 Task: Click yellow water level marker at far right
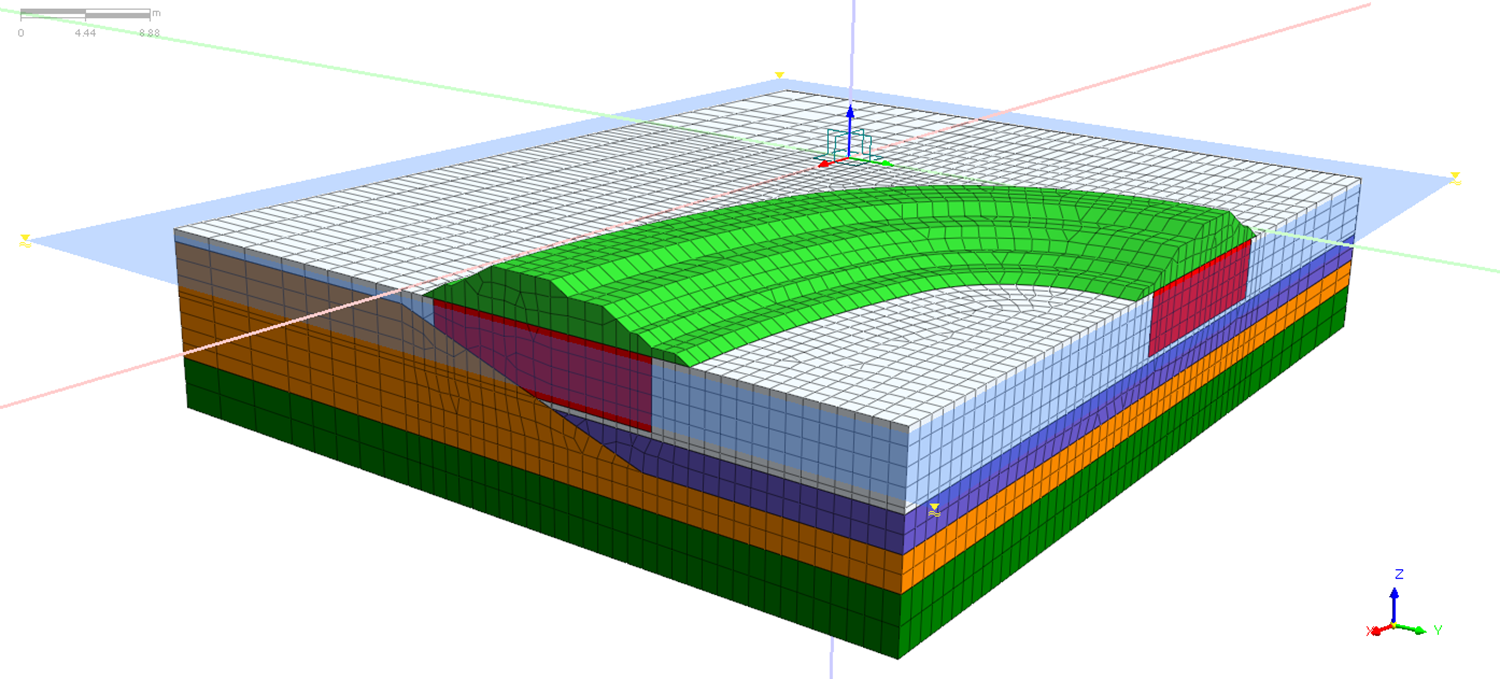[1456, 178]
